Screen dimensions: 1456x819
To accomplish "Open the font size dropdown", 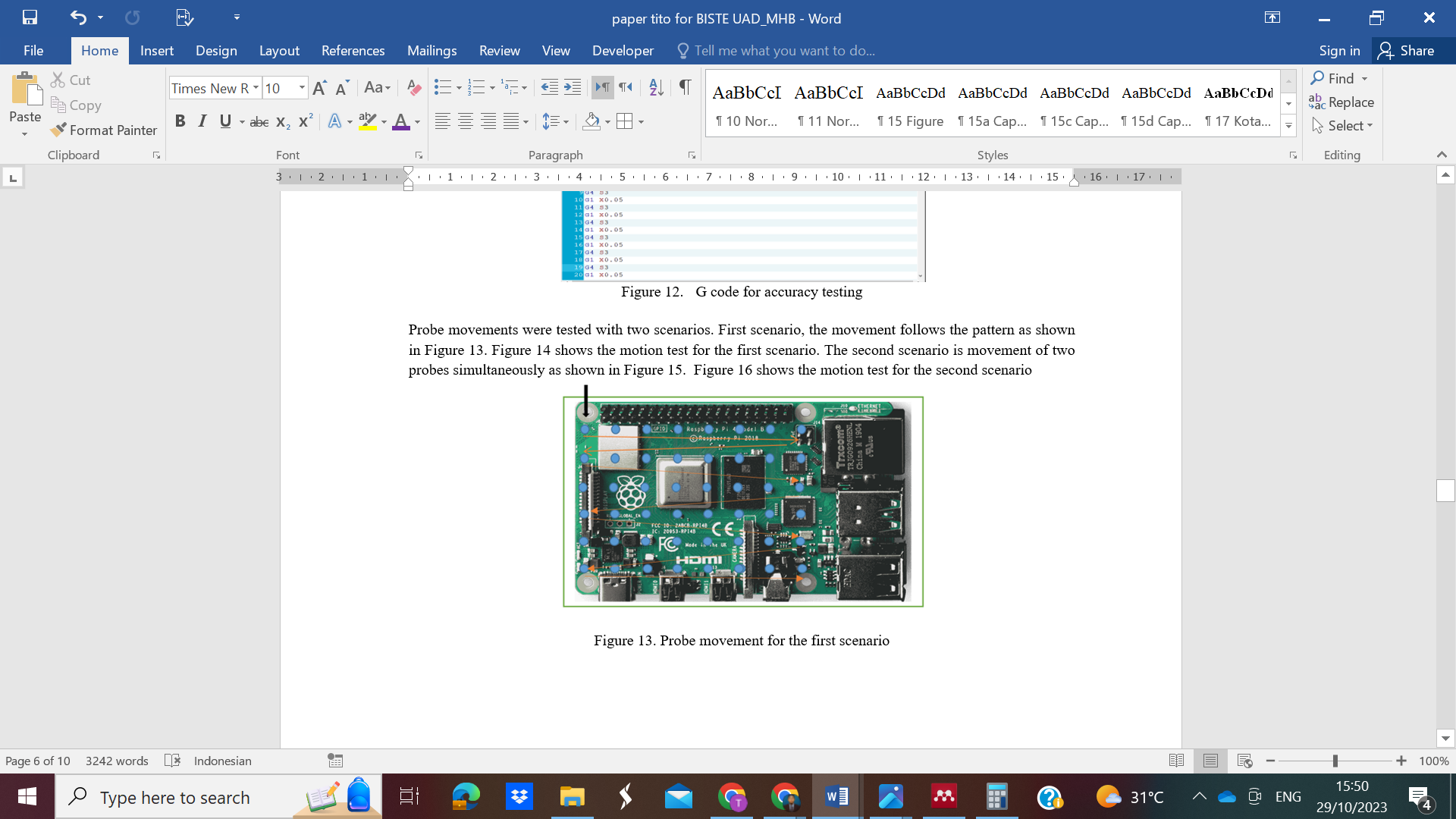I will (x=302, y=88).
